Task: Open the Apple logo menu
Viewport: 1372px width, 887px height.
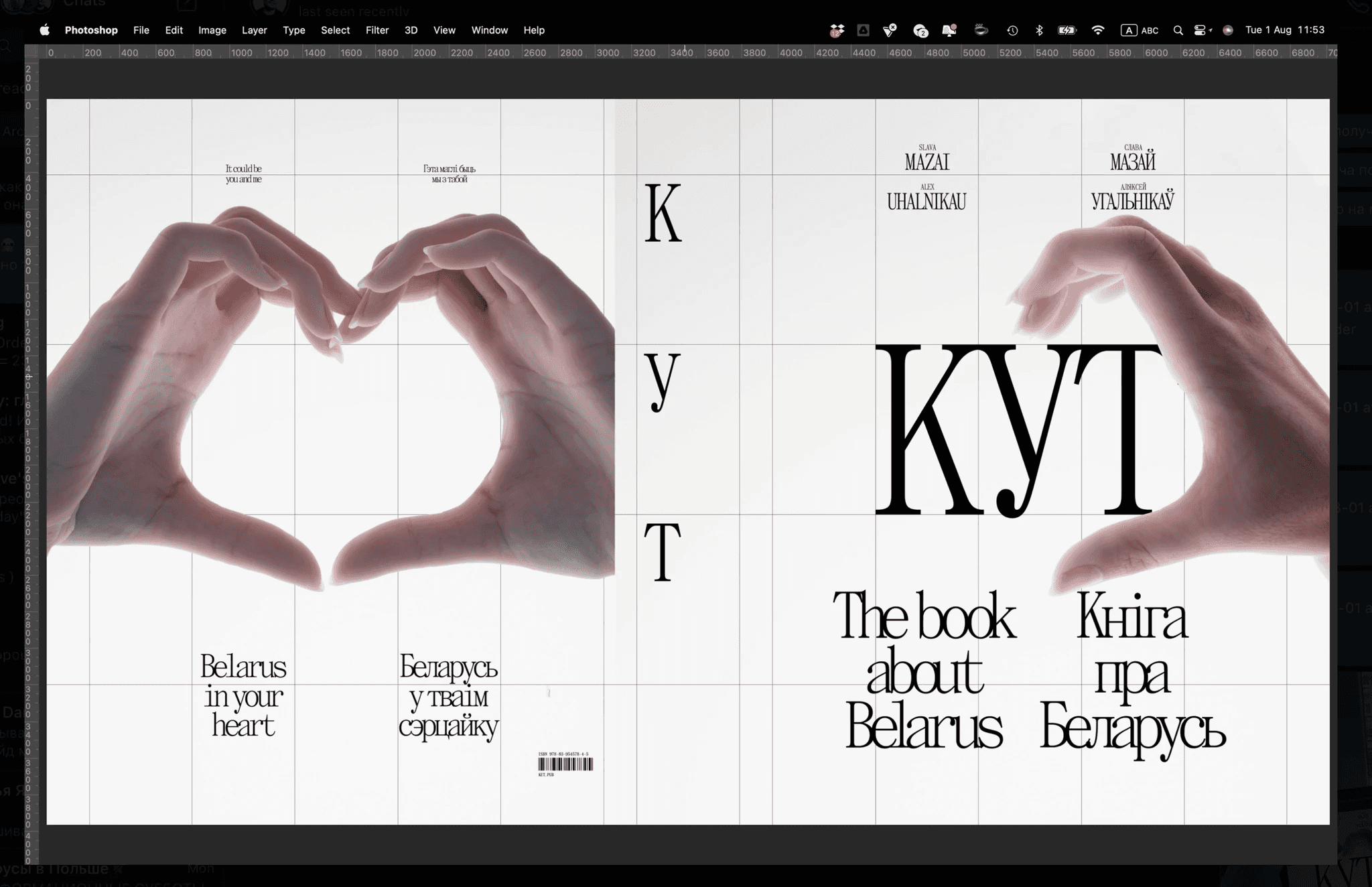Action: coord(44,30)
